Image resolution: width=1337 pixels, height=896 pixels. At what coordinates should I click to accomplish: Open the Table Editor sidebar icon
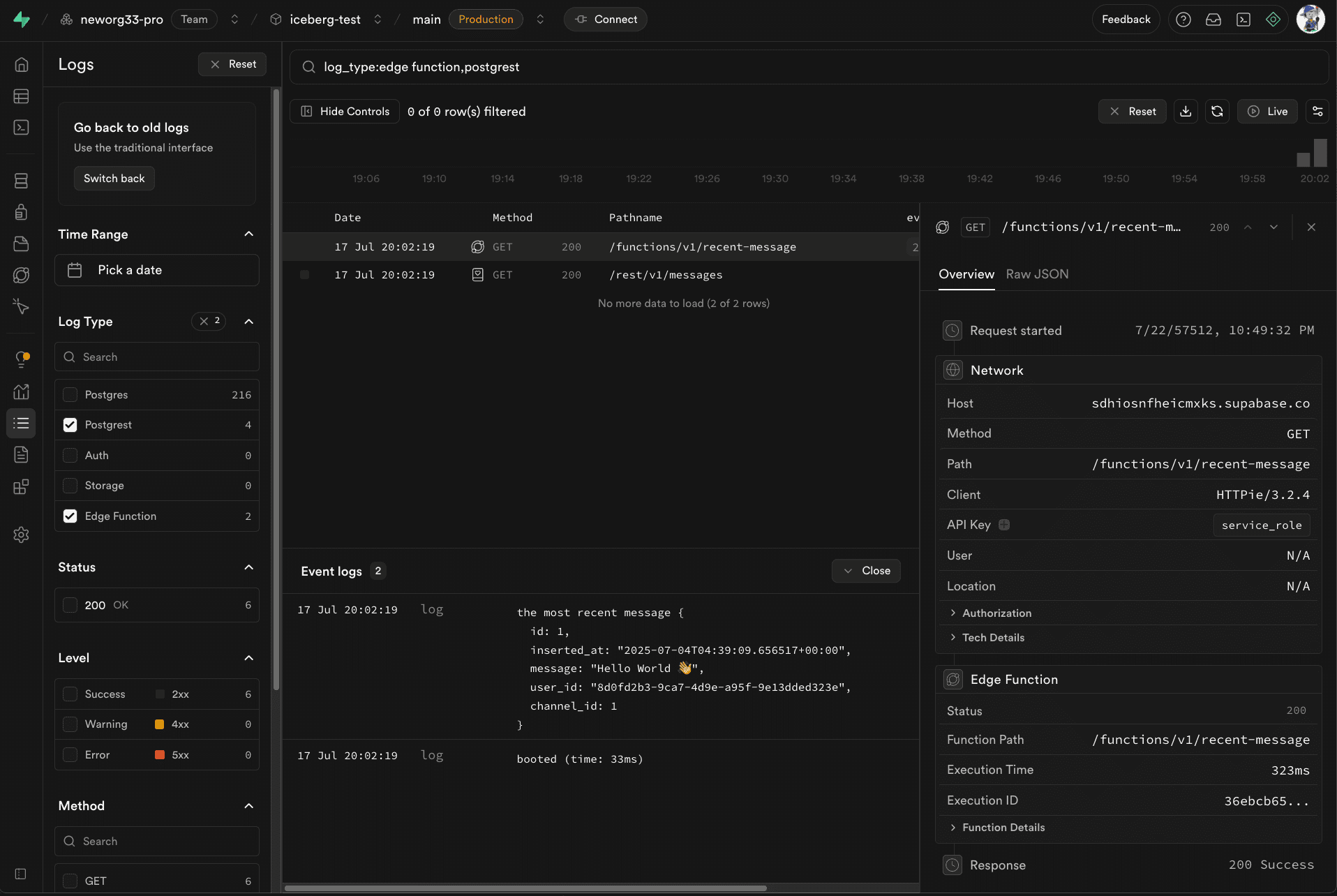pos(21,96)
